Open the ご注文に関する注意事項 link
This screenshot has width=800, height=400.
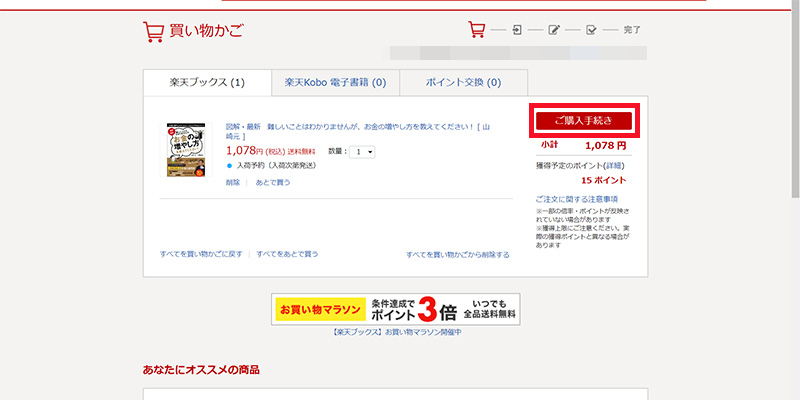[x=576, y=199]
